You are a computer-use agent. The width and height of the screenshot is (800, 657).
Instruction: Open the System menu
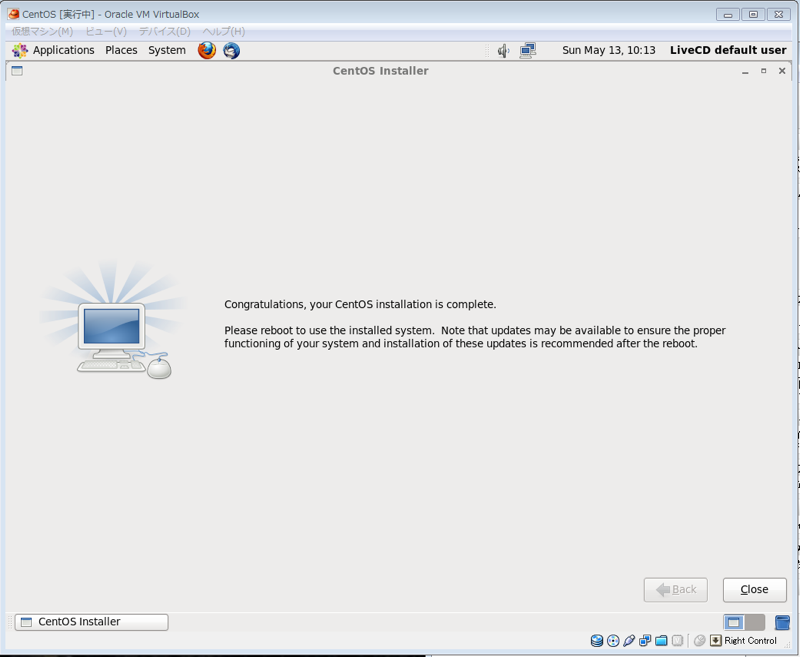pyautogui.click(x=167, y=50)
